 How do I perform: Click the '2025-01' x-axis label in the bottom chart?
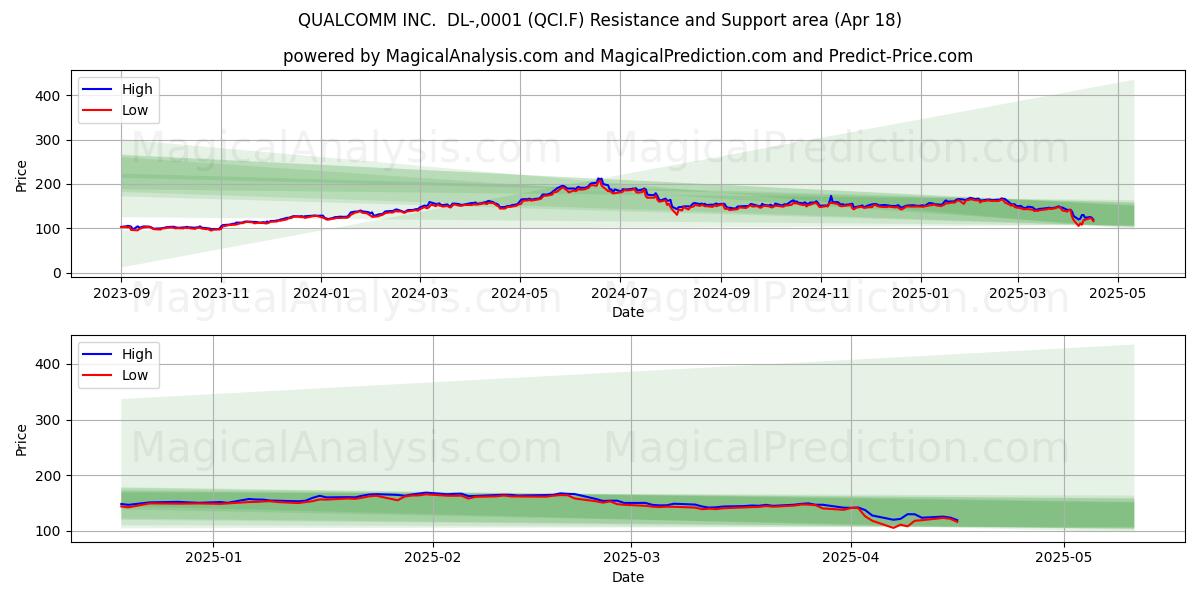(x=215, y=559)
